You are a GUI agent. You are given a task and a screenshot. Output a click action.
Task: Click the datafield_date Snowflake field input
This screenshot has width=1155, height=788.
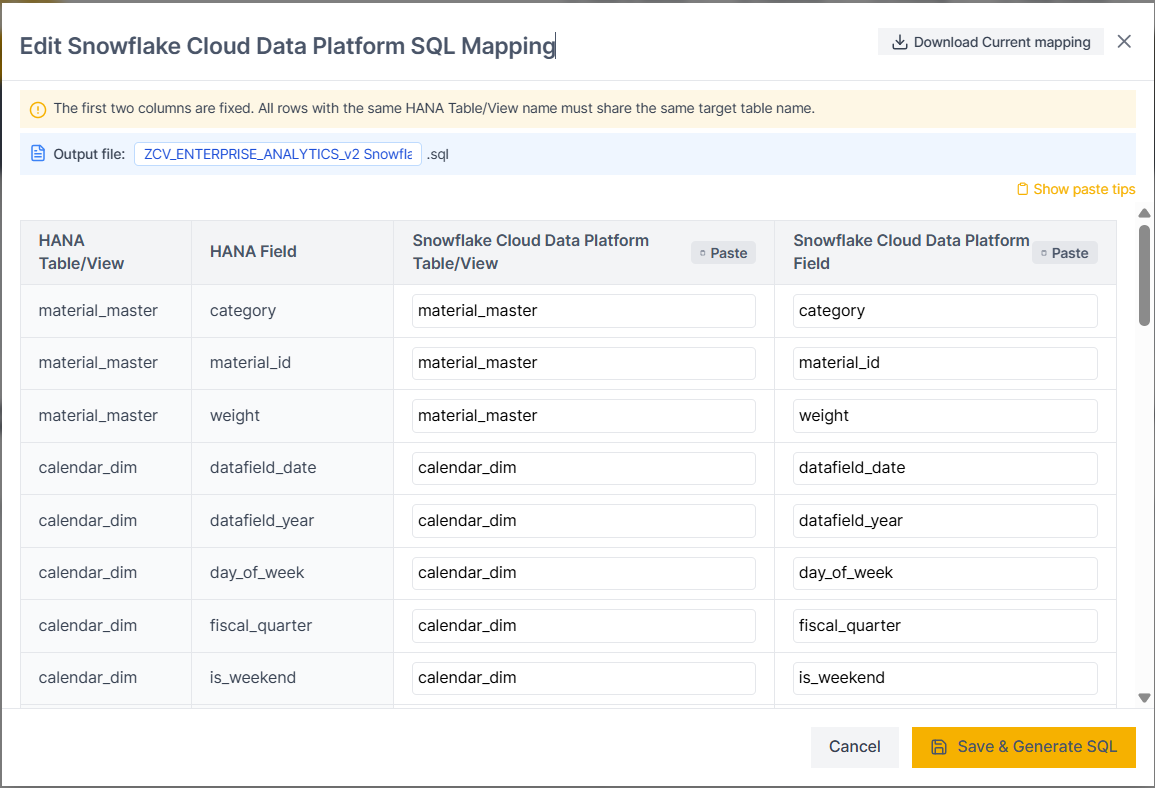click(x=945, y=468)
